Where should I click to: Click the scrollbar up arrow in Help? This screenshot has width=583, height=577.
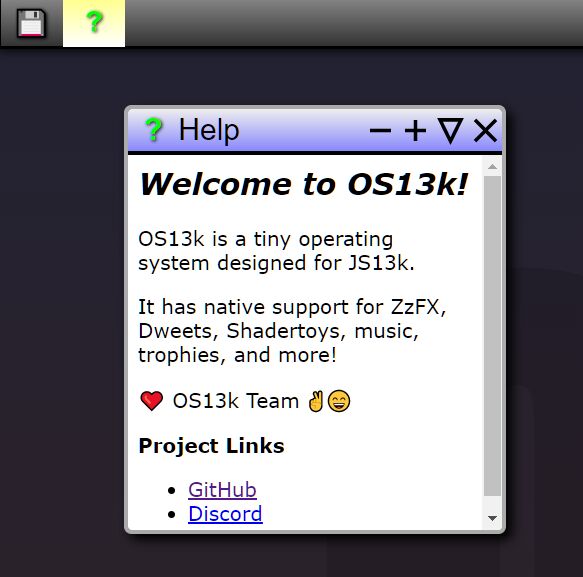point(492,166)
